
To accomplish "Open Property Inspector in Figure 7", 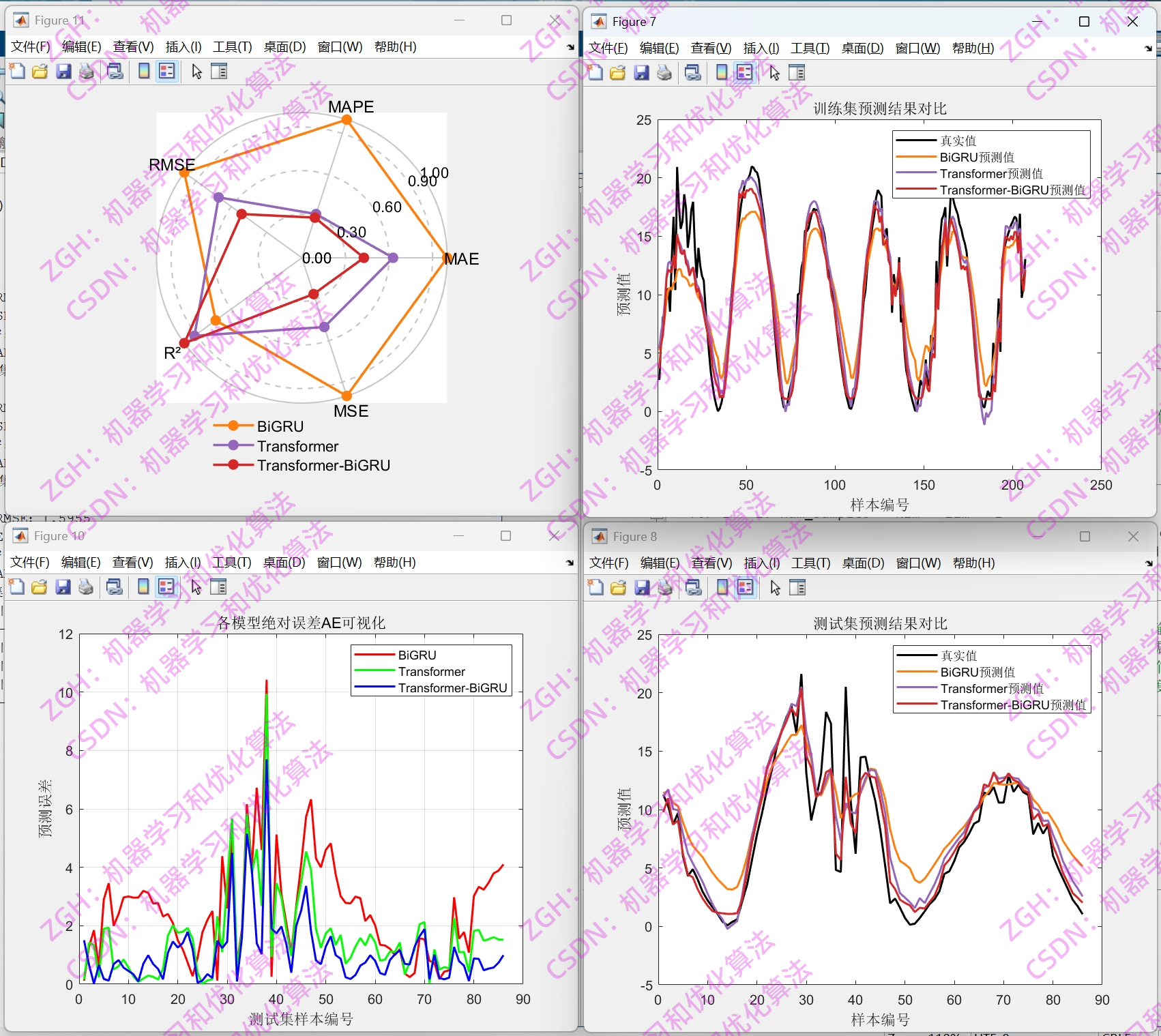I will tap(797, 72).
